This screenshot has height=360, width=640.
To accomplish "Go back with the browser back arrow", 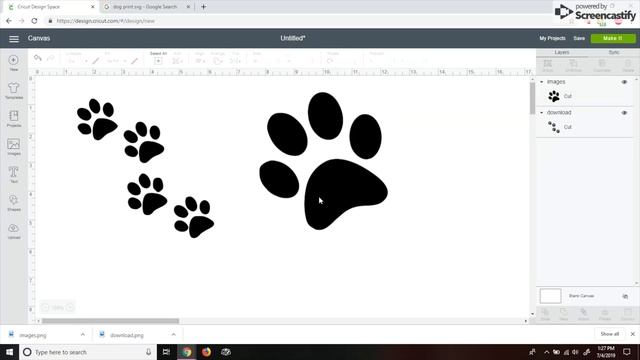I will (9, 21).
